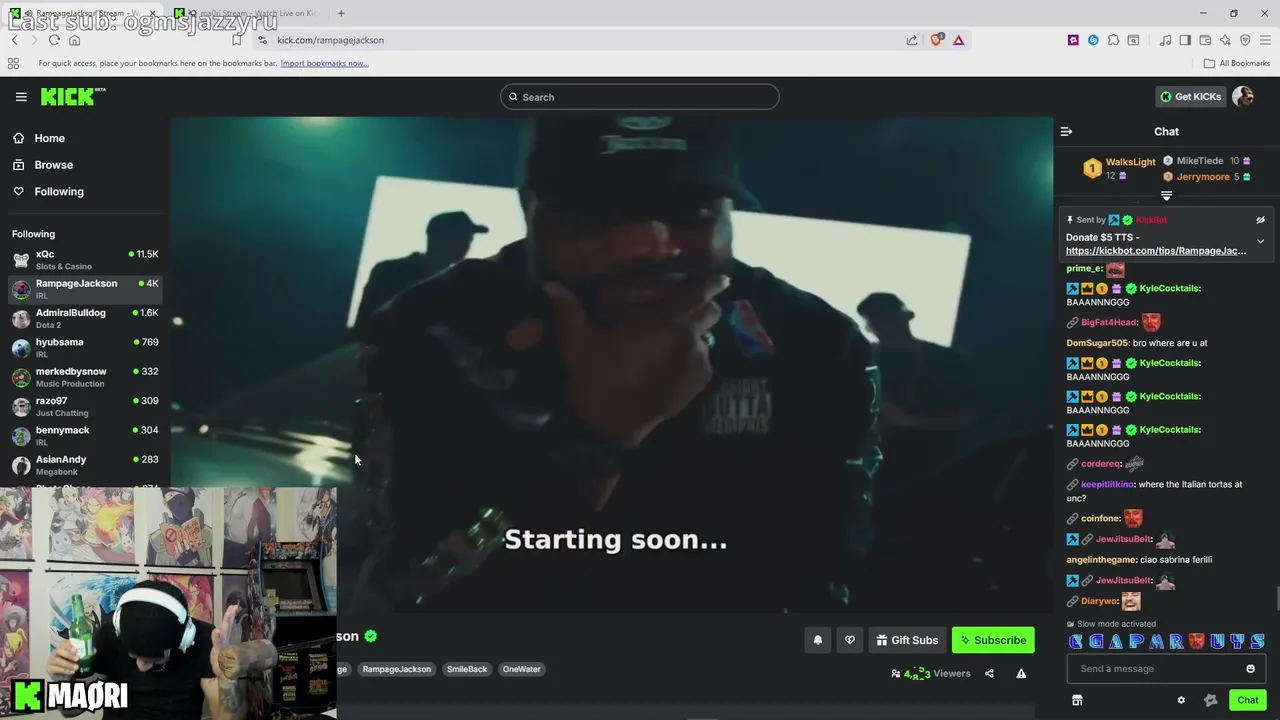Select the RampageJackson channel in sidebar
The width and height of the screenshot is (1280, 720).
coord(85,289)
